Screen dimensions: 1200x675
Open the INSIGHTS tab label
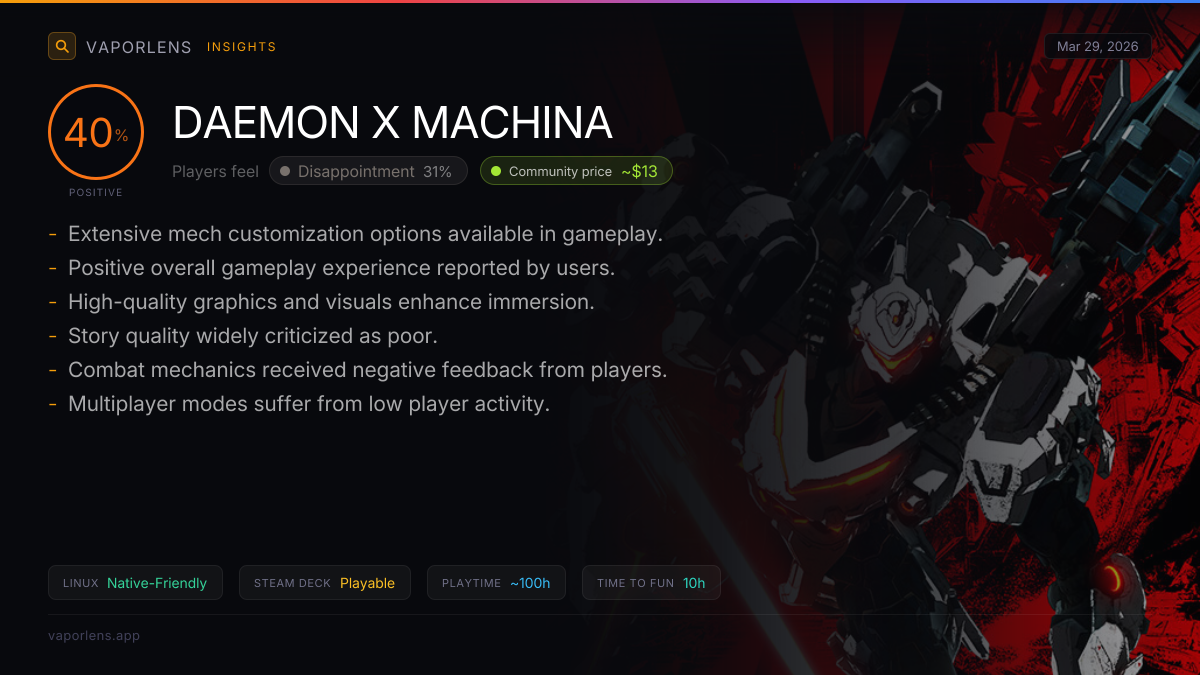pos(241,47)
